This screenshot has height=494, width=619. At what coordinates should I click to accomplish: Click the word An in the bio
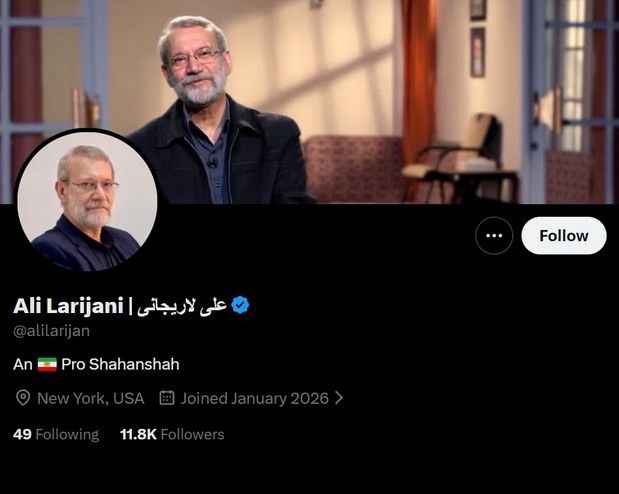[x=23, y=364]
